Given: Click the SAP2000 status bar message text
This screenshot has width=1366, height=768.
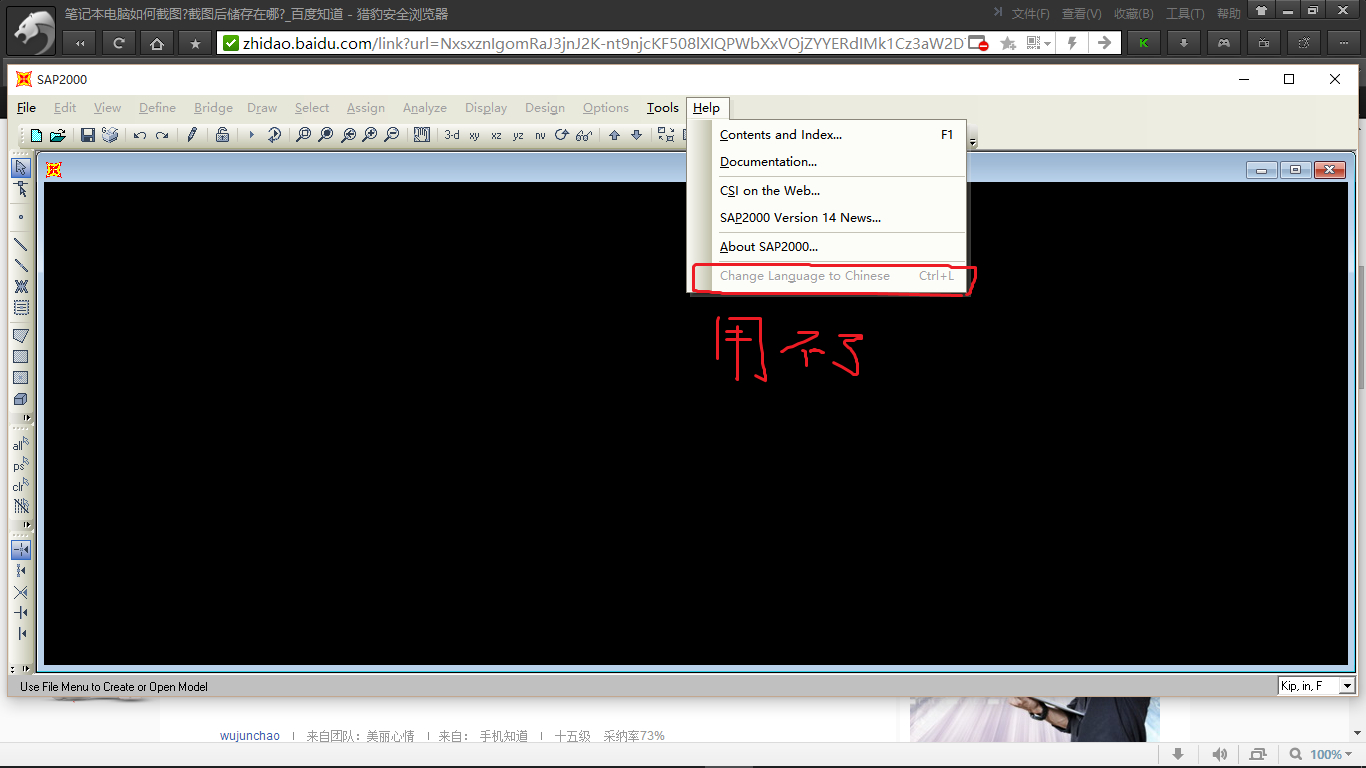Looking at the screenshot, I should click(114, 687).
